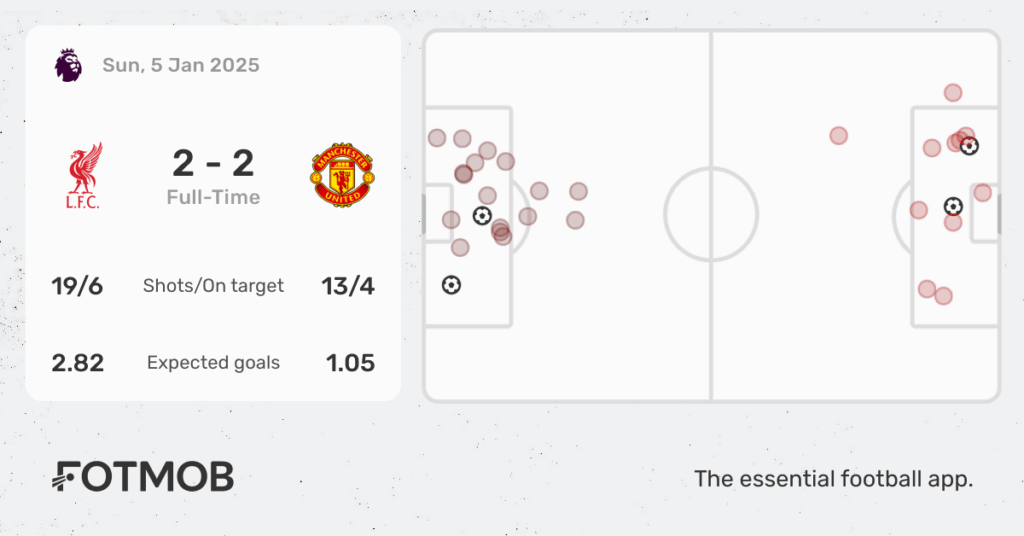
Task: Click "The essential football app." tagline
Action: point(833,479)
